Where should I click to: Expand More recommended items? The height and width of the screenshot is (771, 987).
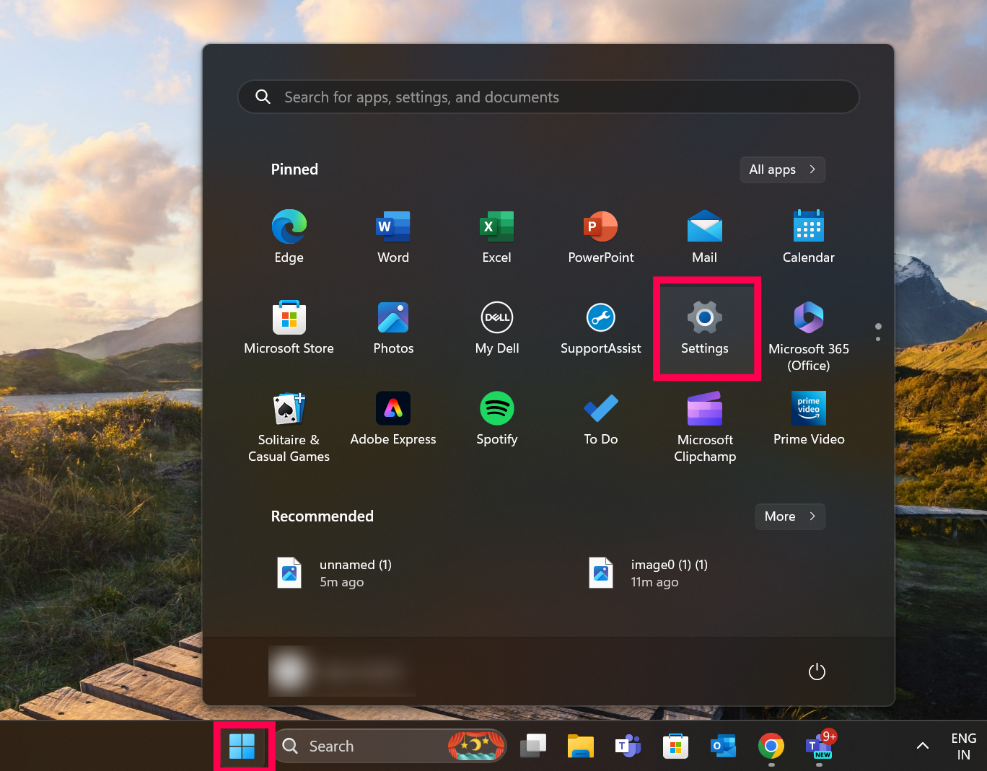click(789, 516)
